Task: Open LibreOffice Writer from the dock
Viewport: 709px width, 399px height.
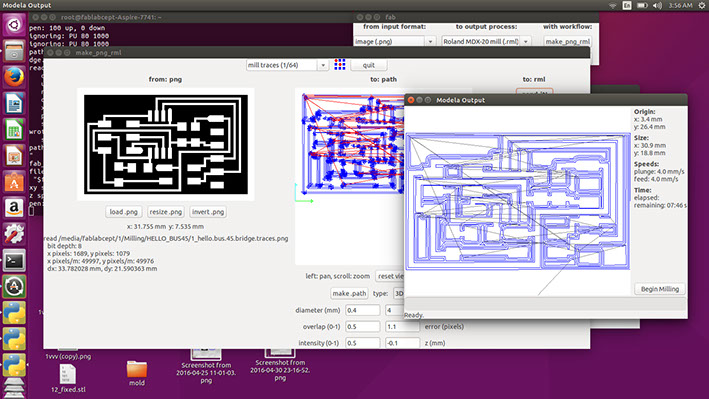Action: tap(14, 104)
